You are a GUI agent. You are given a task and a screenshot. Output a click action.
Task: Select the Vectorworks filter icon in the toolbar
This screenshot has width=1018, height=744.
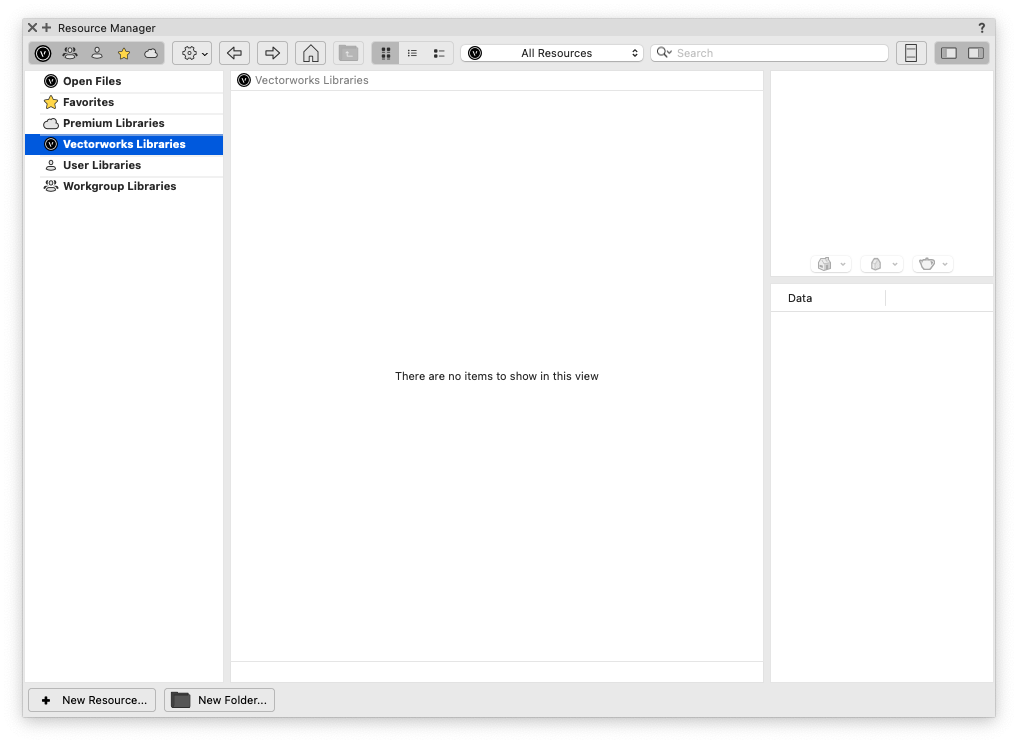tap(43, 52)
